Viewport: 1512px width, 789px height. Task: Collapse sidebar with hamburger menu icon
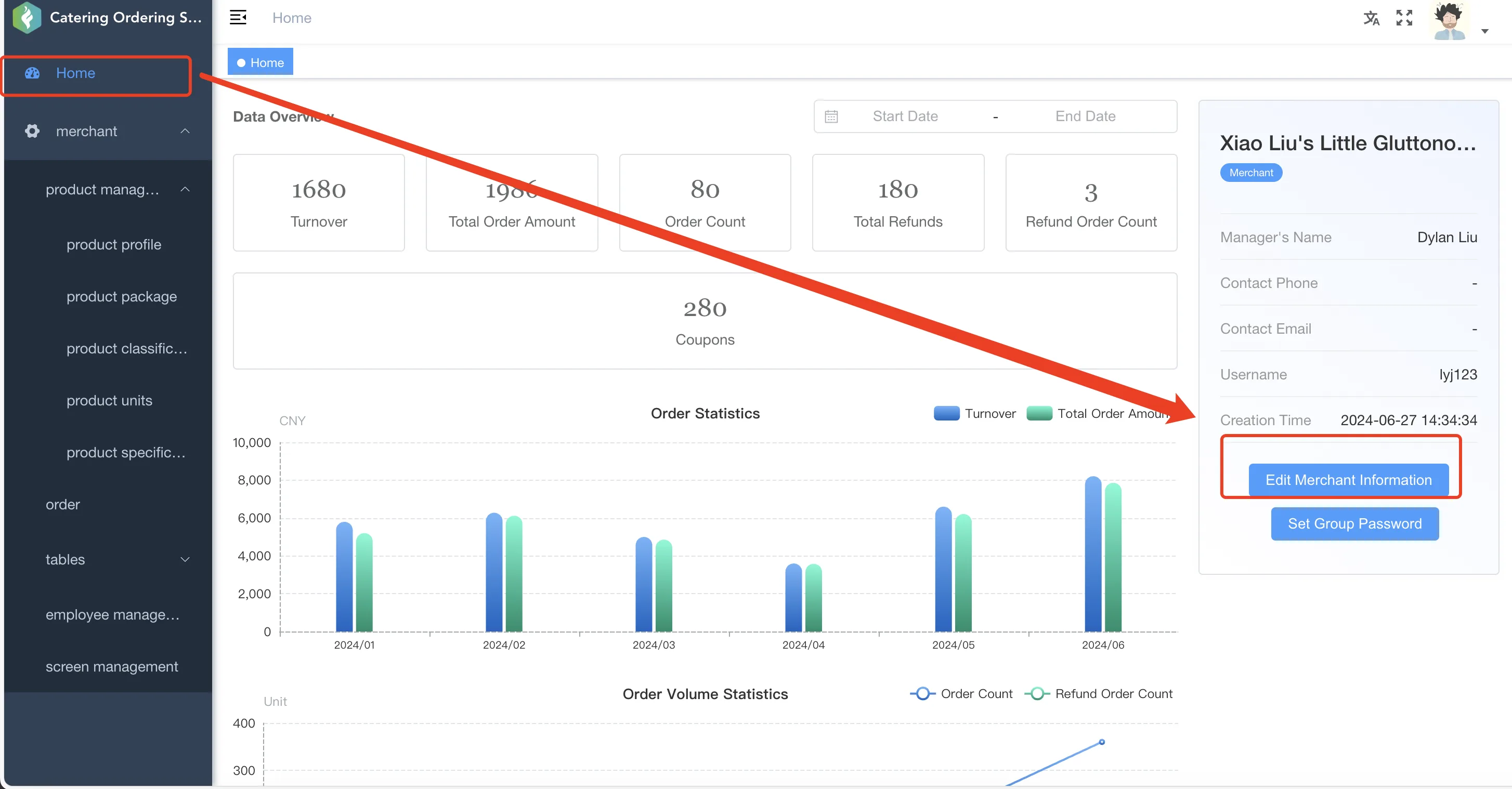[238, 18]
